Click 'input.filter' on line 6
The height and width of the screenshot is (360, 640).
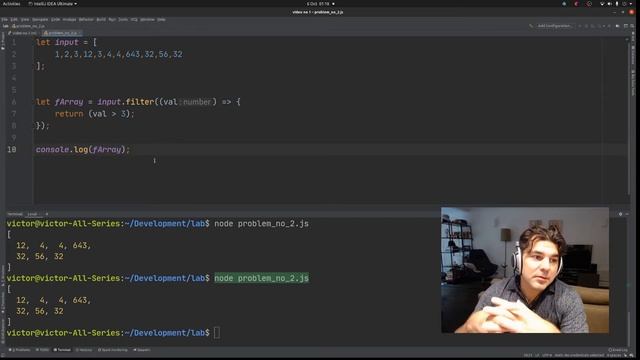125,102
